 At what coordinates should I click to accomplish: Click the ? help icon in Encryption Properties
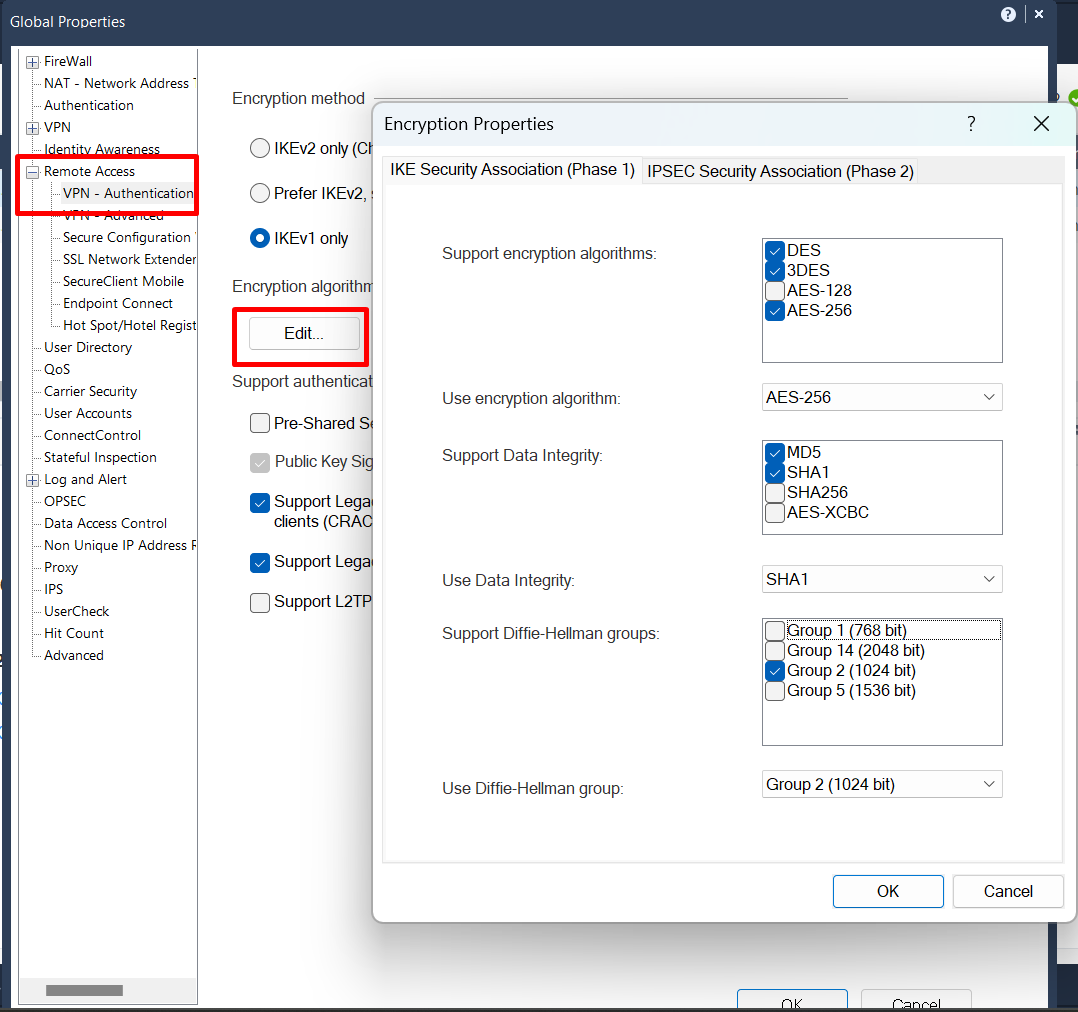[x=970, y=124]
